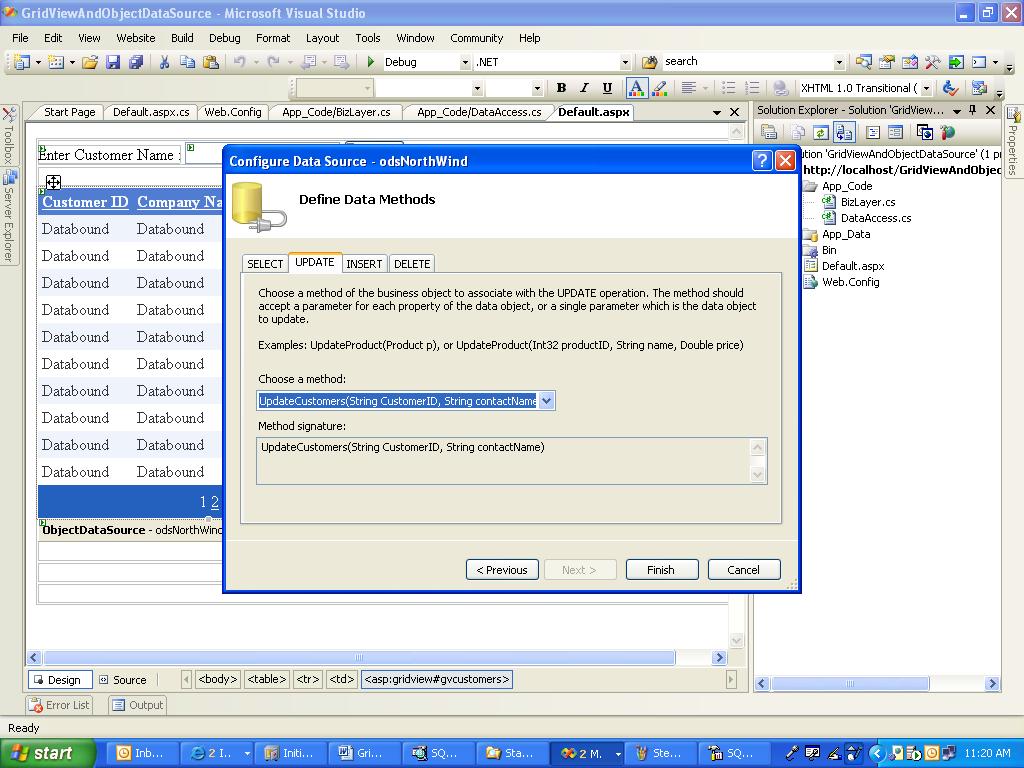The width and height of the screenshot is (1024, 768).
Task: Open the Toolbox side panel
Action: pos(8,134)
